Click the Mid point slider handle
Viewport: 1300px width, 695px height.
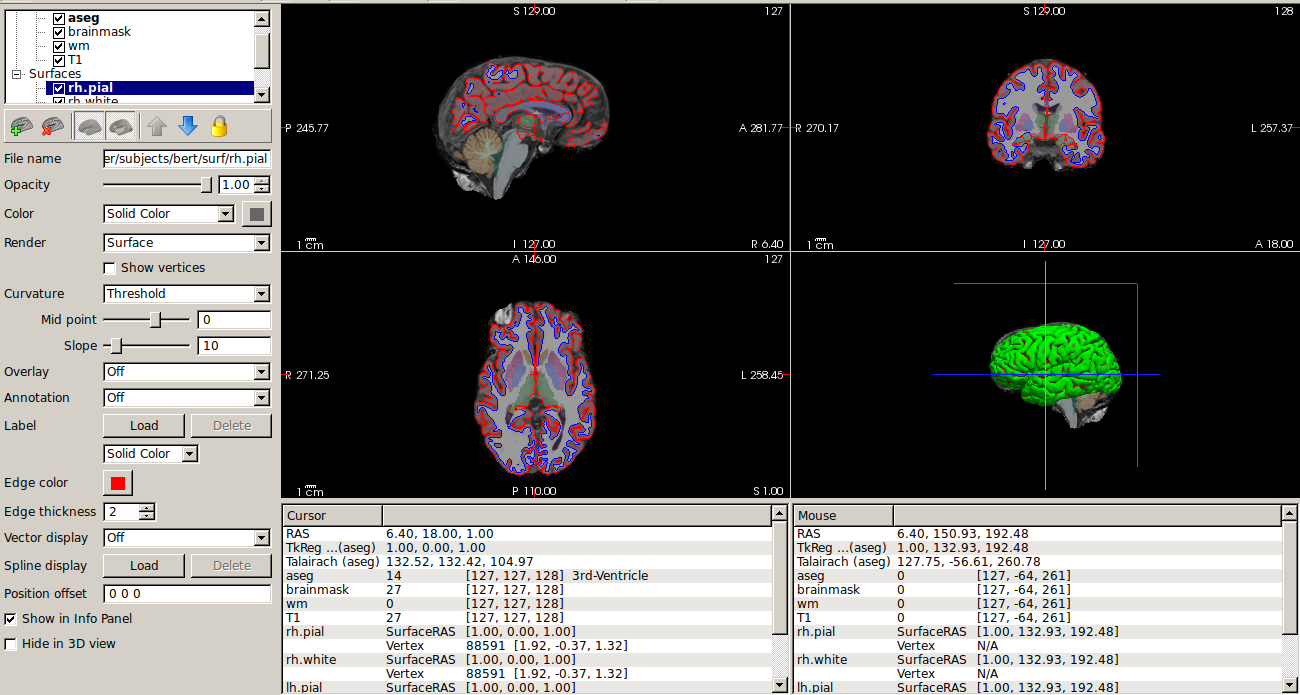[155, 320]
